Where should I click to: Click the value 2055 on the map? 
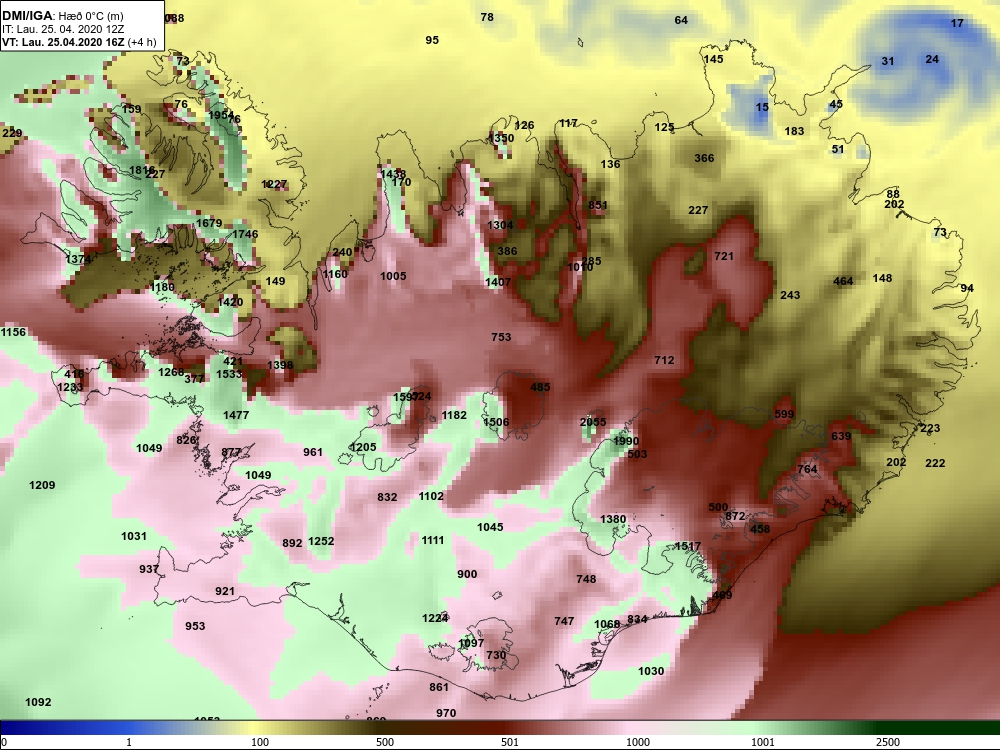pos(593,422)
